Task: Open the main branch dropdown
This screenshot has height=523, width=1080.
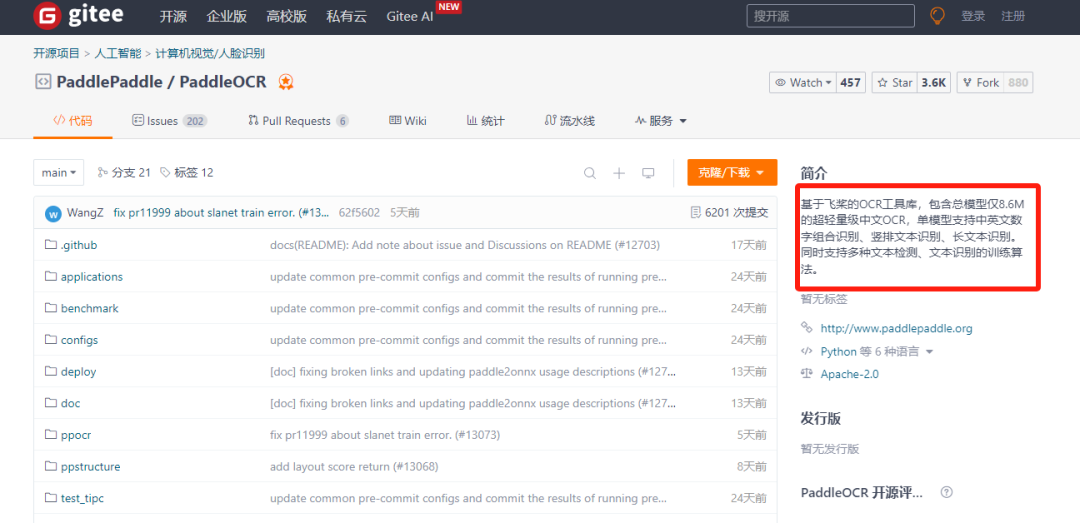Action: click(59, 173)
